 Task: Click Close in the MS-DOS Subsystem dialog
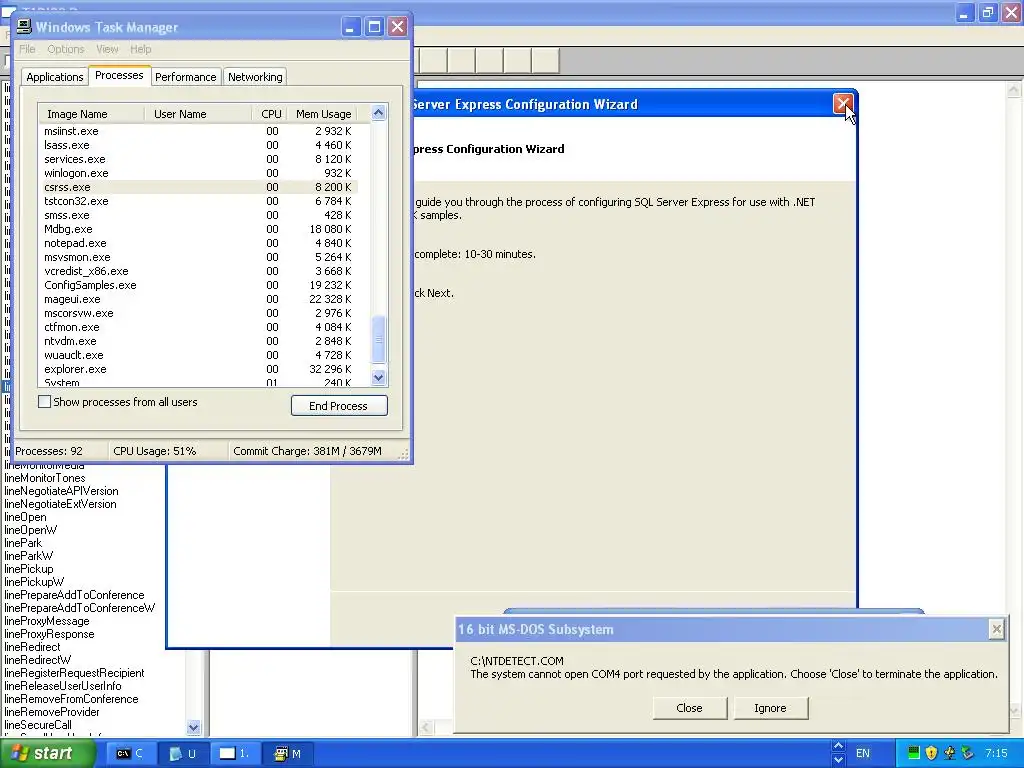[690, 708]
